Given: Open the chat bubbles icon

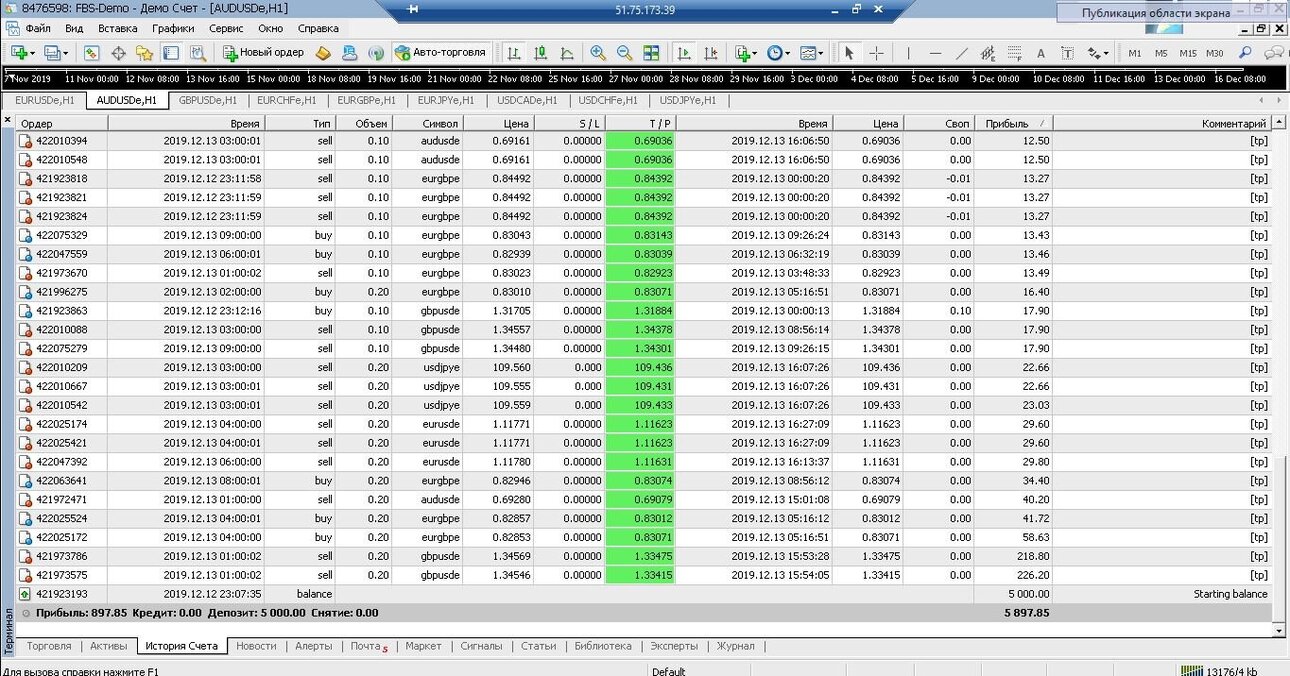Looking at the screenshot, I should [x=1274, y=53].
